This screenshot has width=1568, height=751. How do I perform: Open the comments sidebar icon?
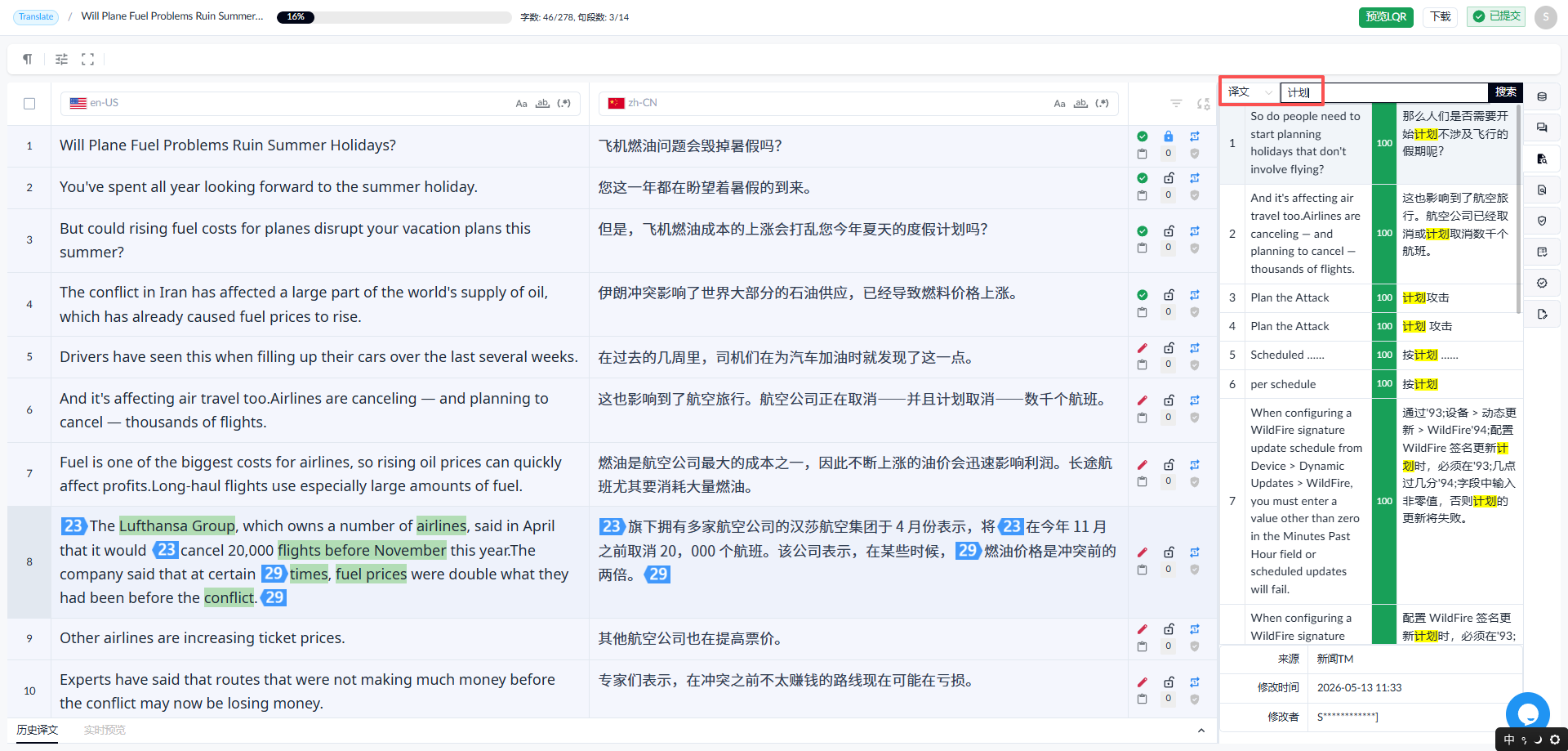(1542, 127)
